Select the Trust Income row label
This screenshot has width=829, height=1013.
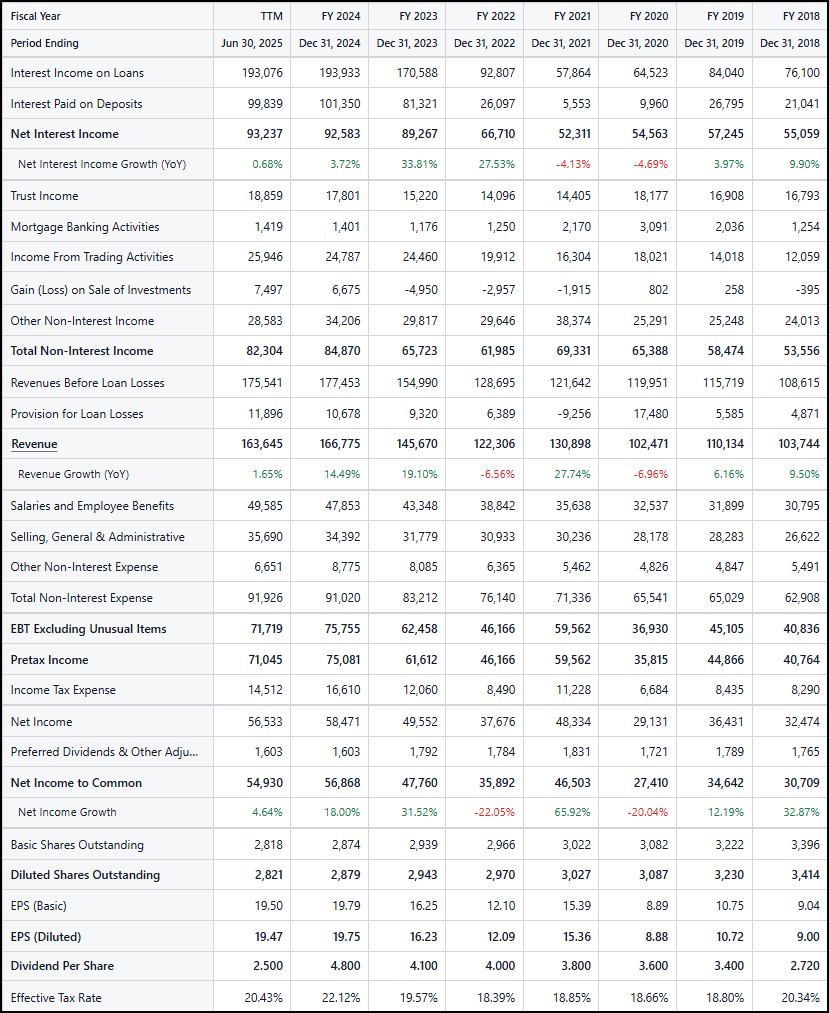(x=44, y=196)
